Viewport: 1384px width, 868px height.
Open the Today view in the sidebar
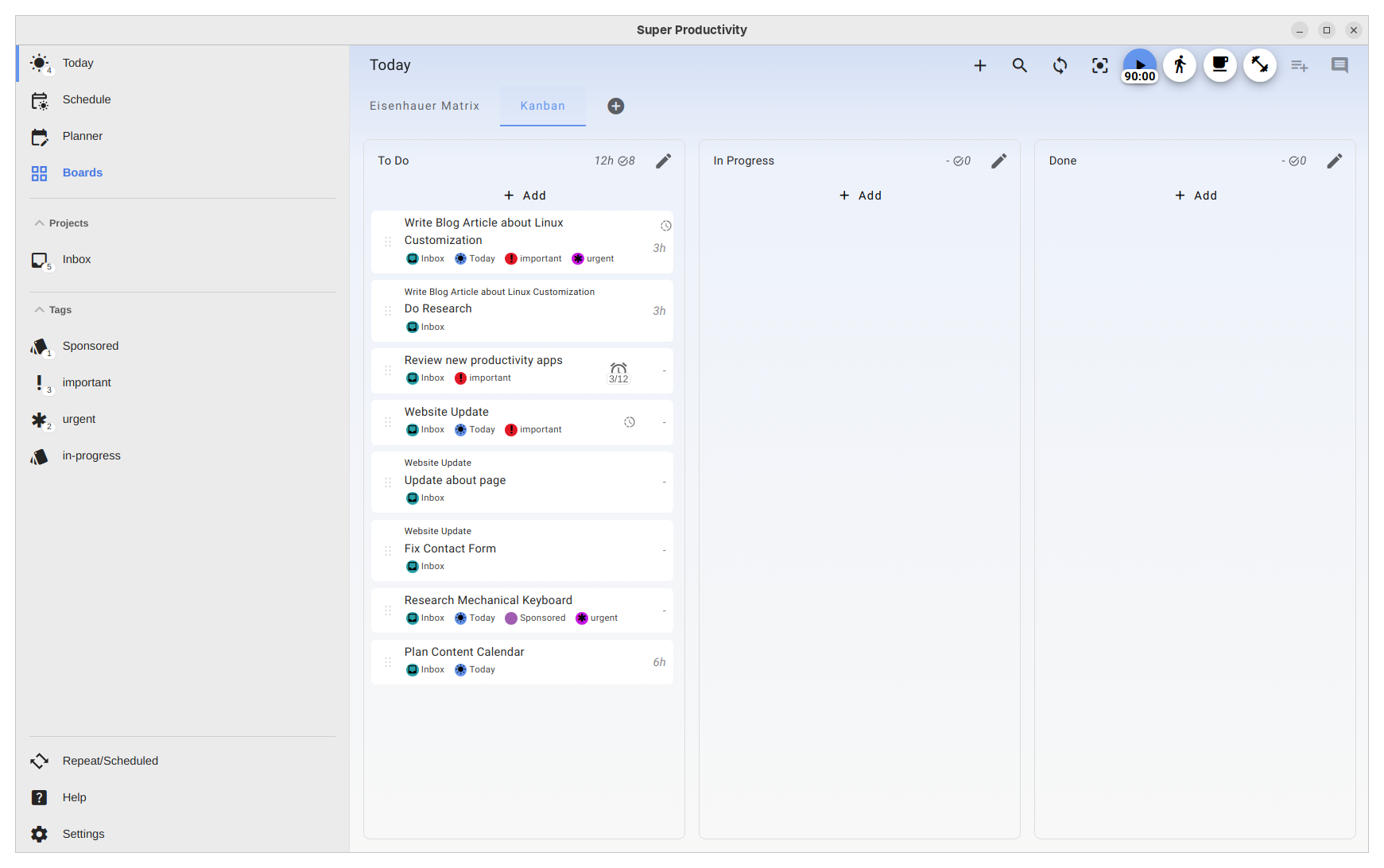183,64
